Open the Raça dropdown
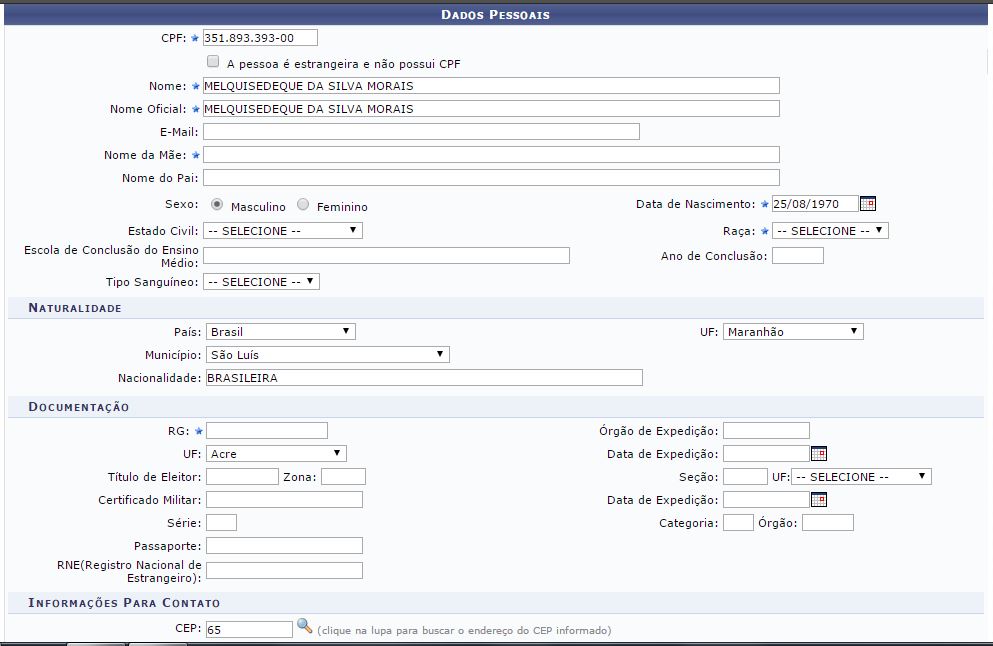The image size is (993, 646). [x=829, y=231]
